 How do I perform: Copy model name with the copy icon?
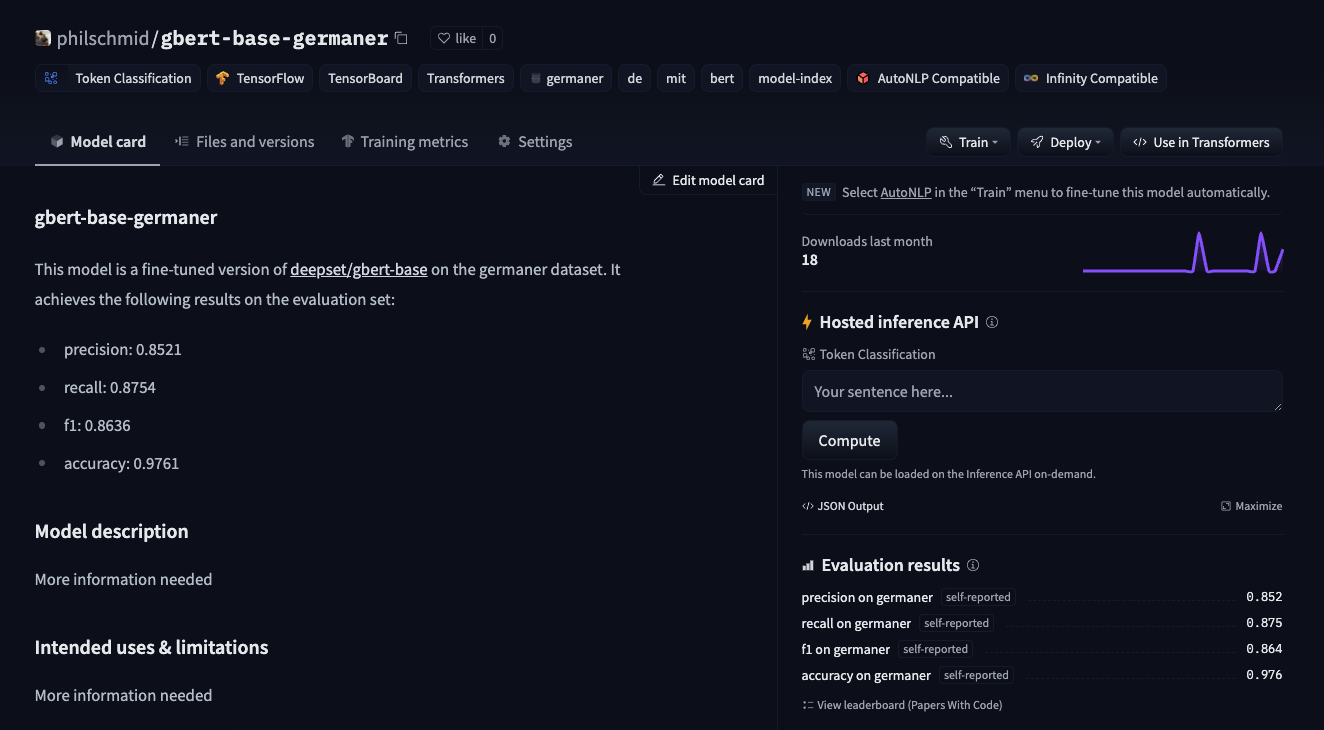(401, 38)
